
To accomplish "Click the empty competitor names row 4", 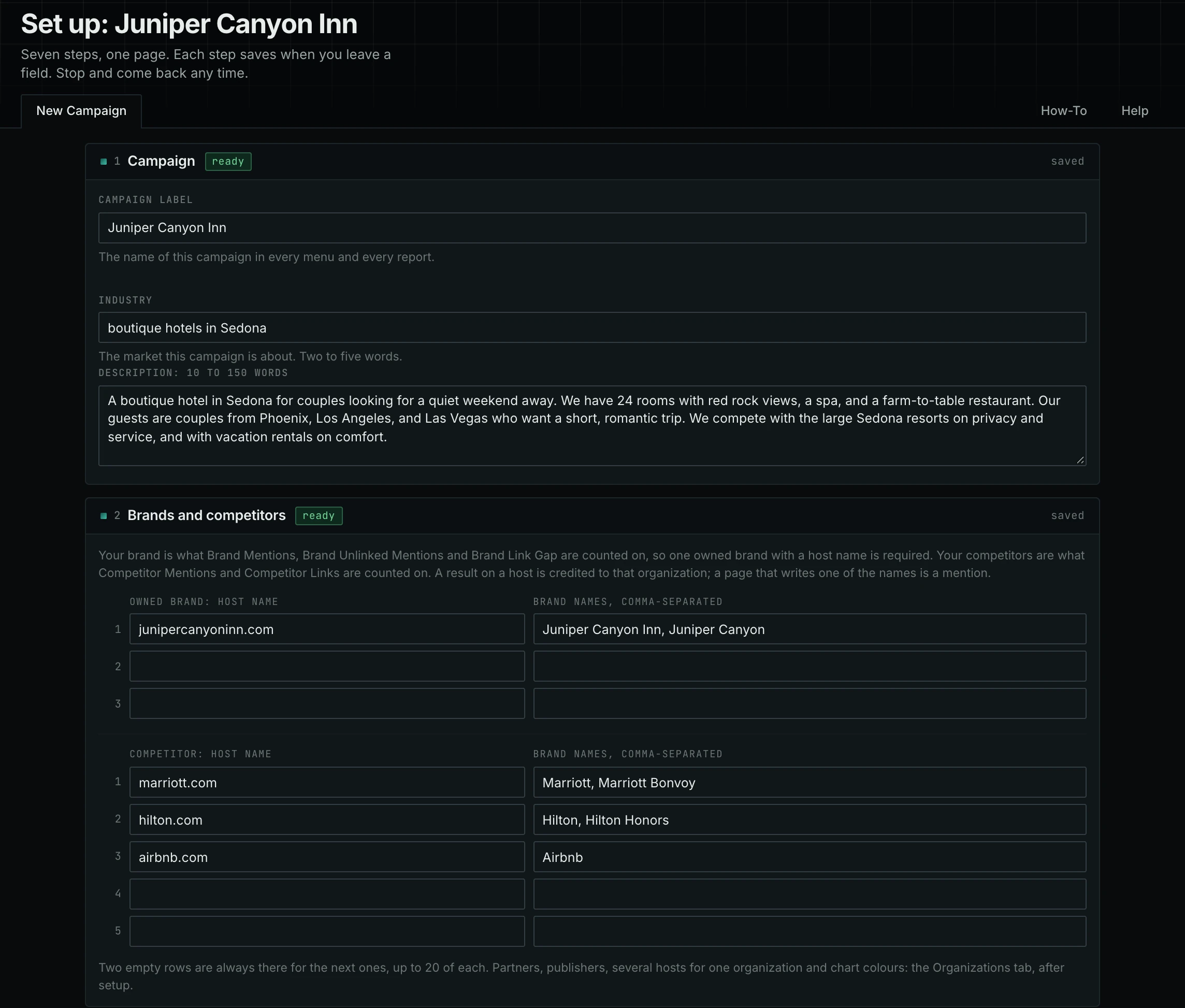I will [x=810, y=894].
